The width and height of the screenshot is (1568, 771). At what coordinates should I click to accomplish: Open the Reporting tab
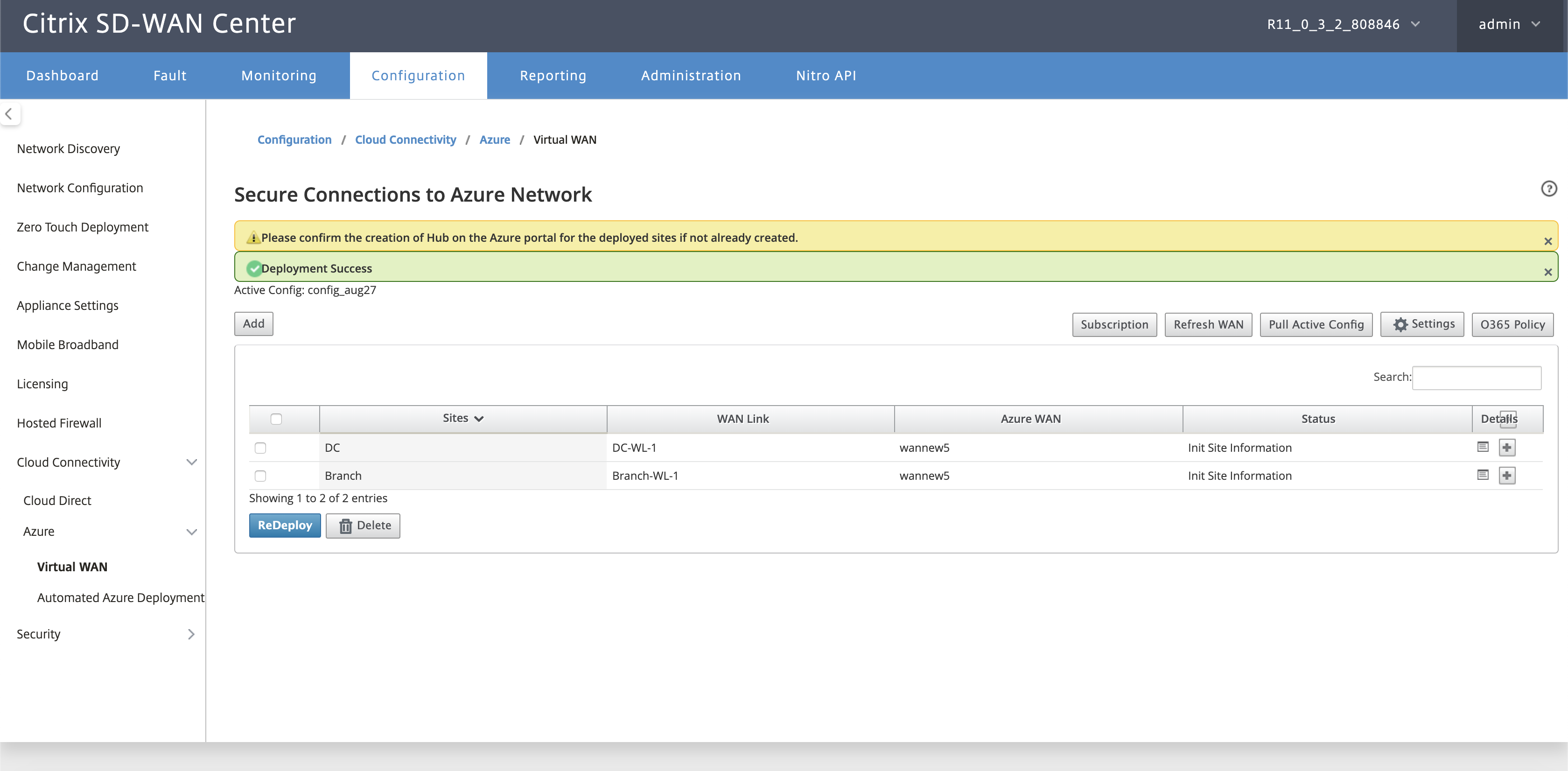pyautogui.click(x=553, y=76)
